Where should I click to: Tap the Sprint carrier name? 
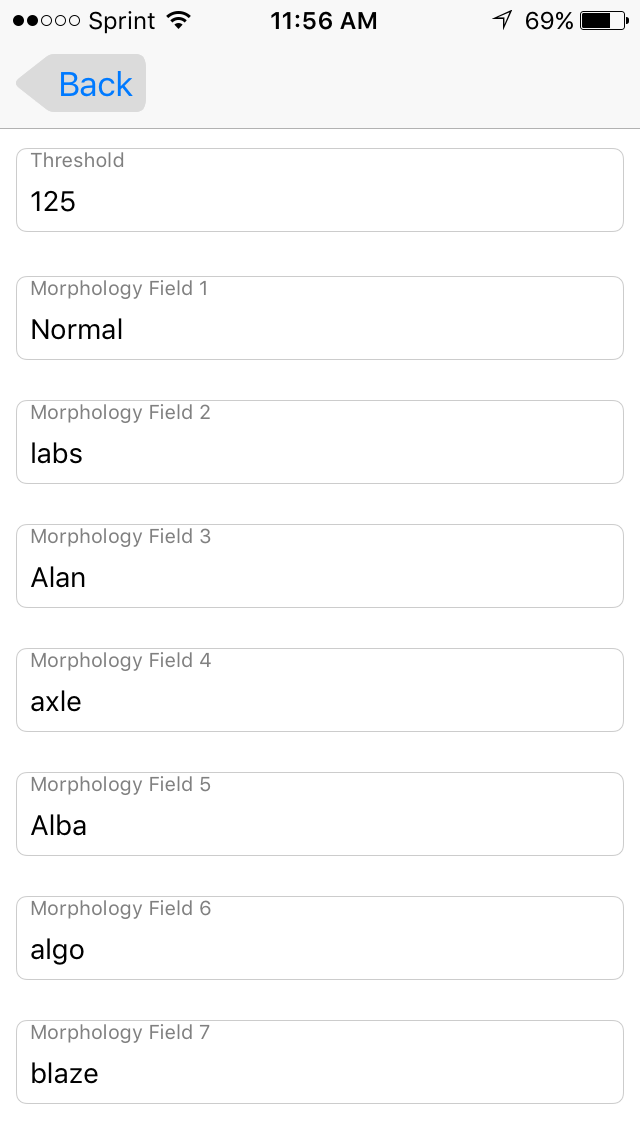pyautogui.click(x=122, y=20)
